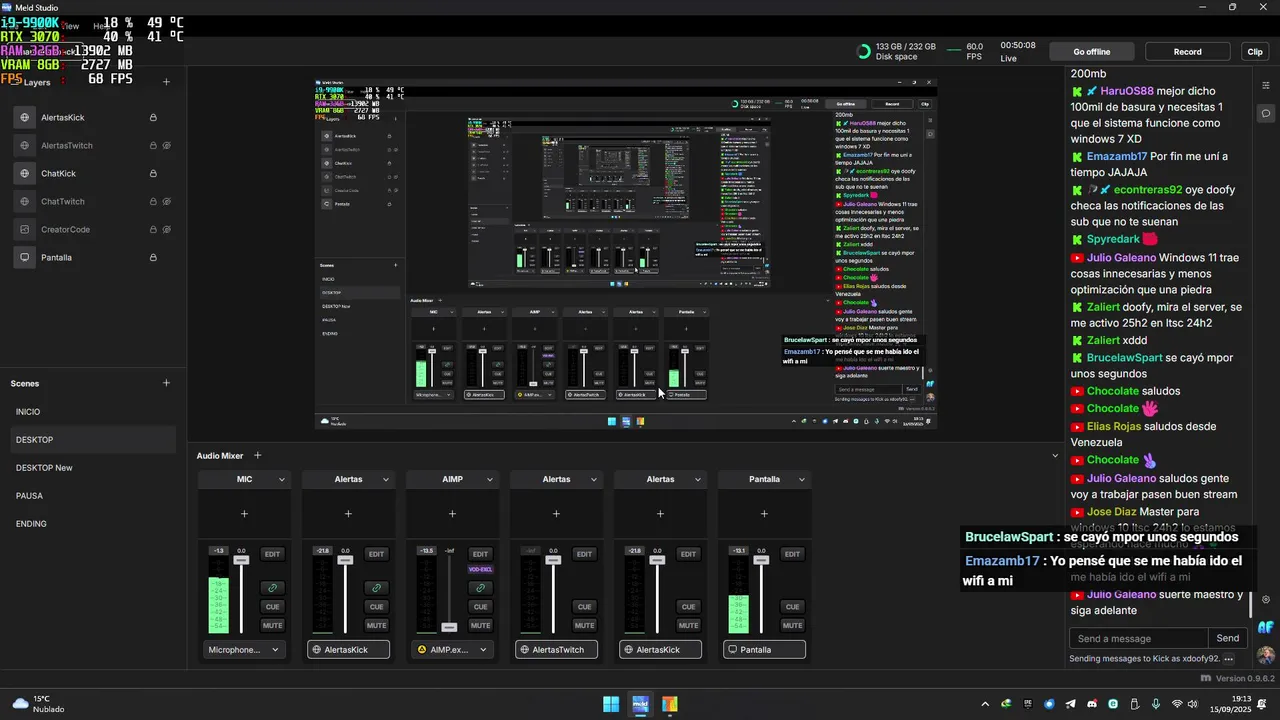Open the Microphone source dropdown
This screenshot has height=720, width=1280.
tap(244, 650)
